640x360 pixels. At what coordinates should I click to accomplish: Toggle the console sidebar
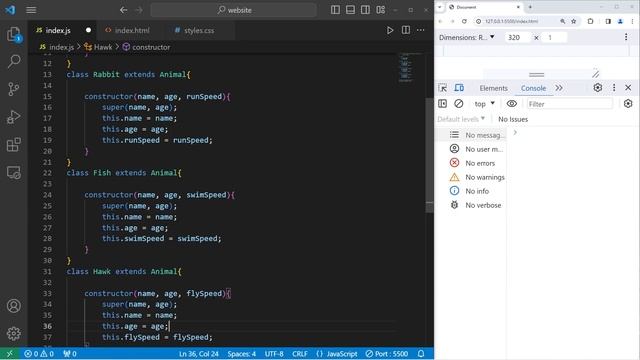click(x=442, y=104)
